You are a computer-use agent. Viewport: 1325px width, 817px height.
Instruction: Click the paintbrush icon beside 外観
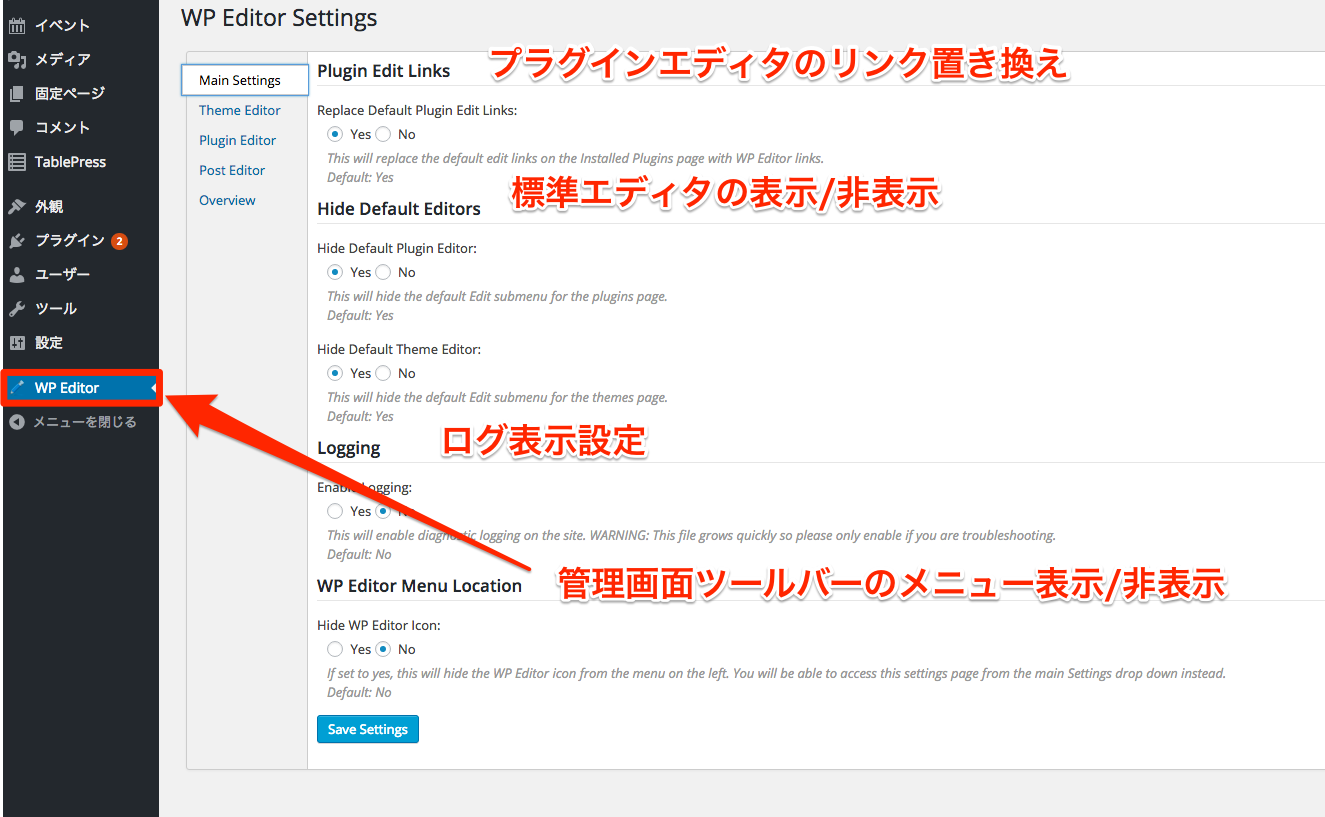pyautogui.click(x=17, y=207)
